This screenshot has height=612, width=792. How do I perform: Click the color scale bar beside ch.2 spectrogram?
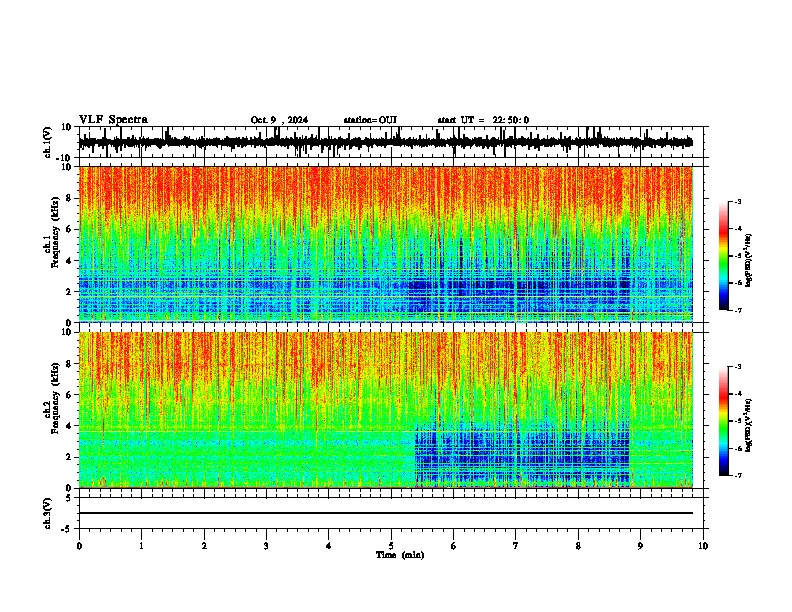pyautogui.click(x=724, y=421)
